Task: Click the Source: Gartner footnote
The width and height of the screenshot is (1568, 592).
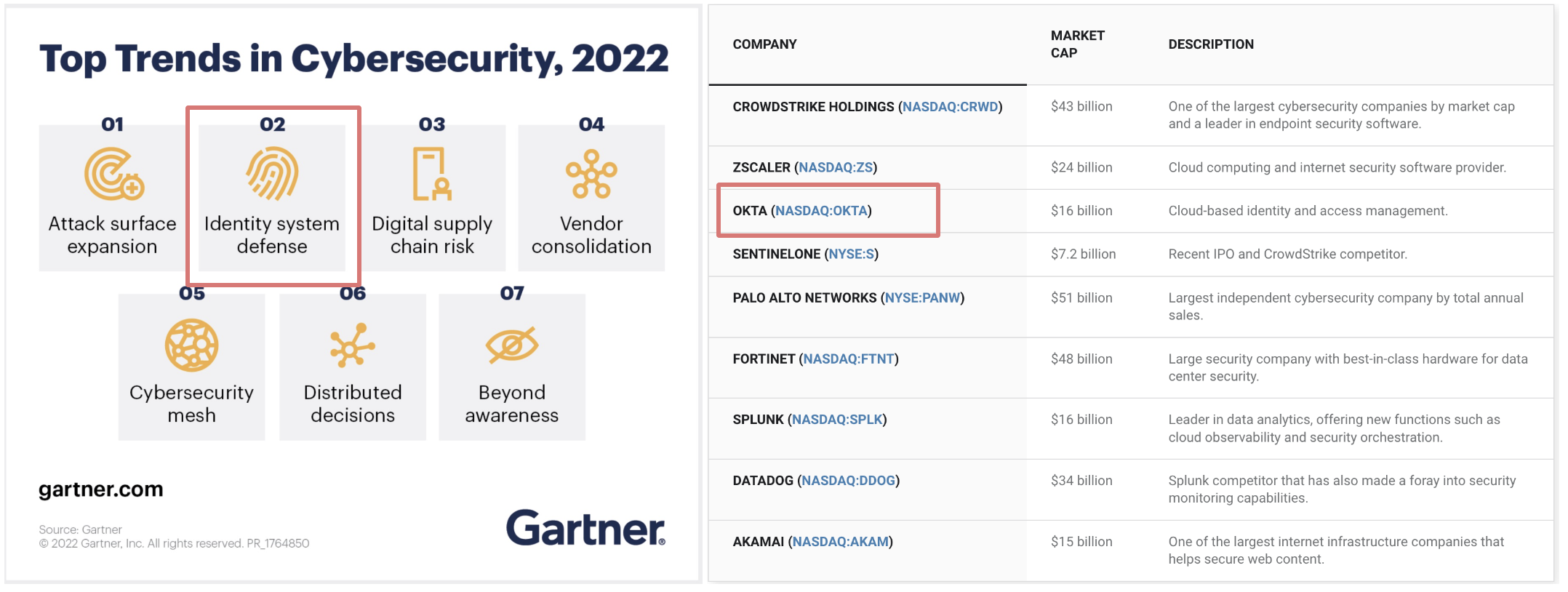Action: [80, 529]
